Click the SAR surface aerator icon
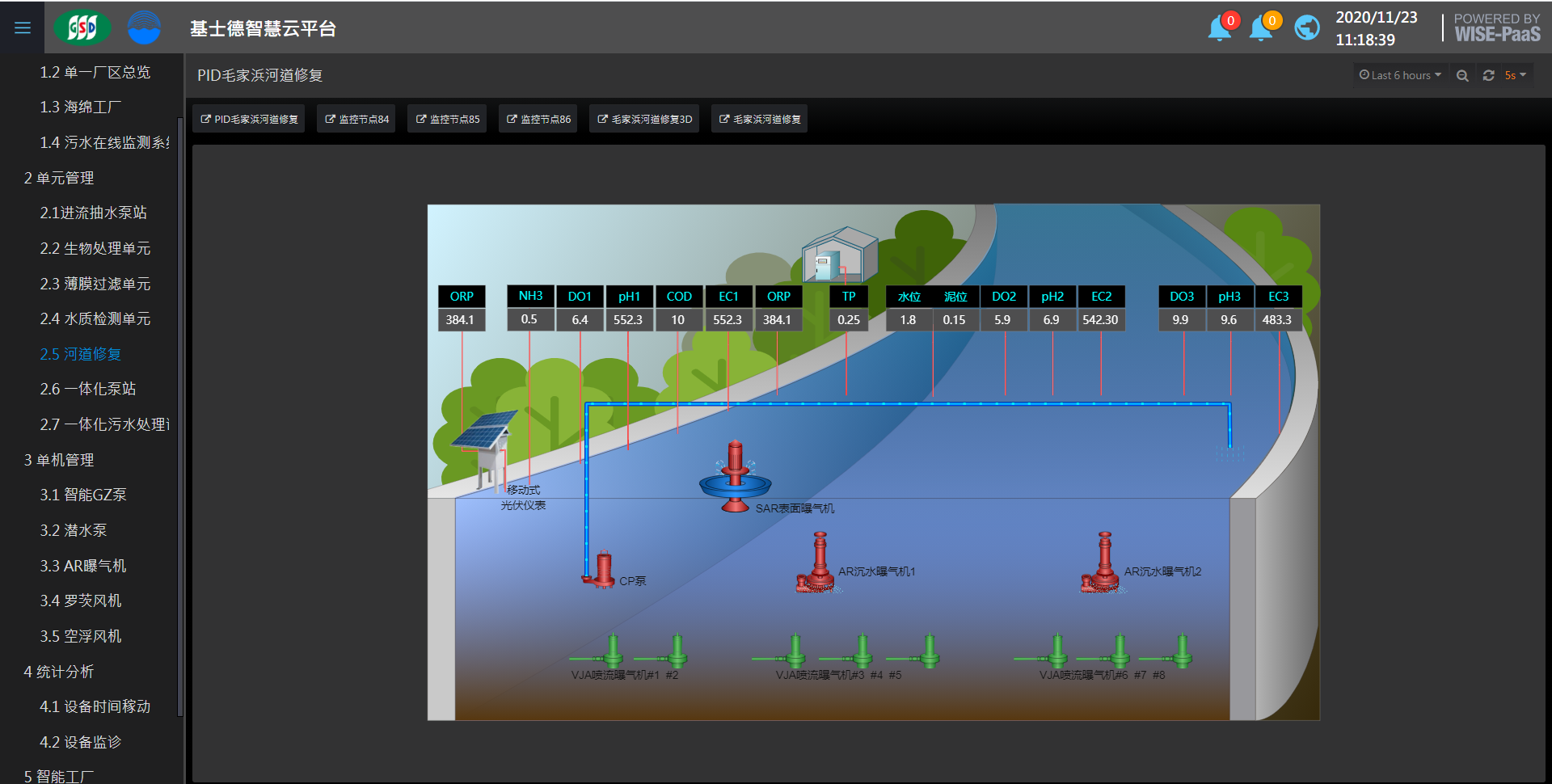This screenshot has height=784, width=1552. (x=735, y=478)
